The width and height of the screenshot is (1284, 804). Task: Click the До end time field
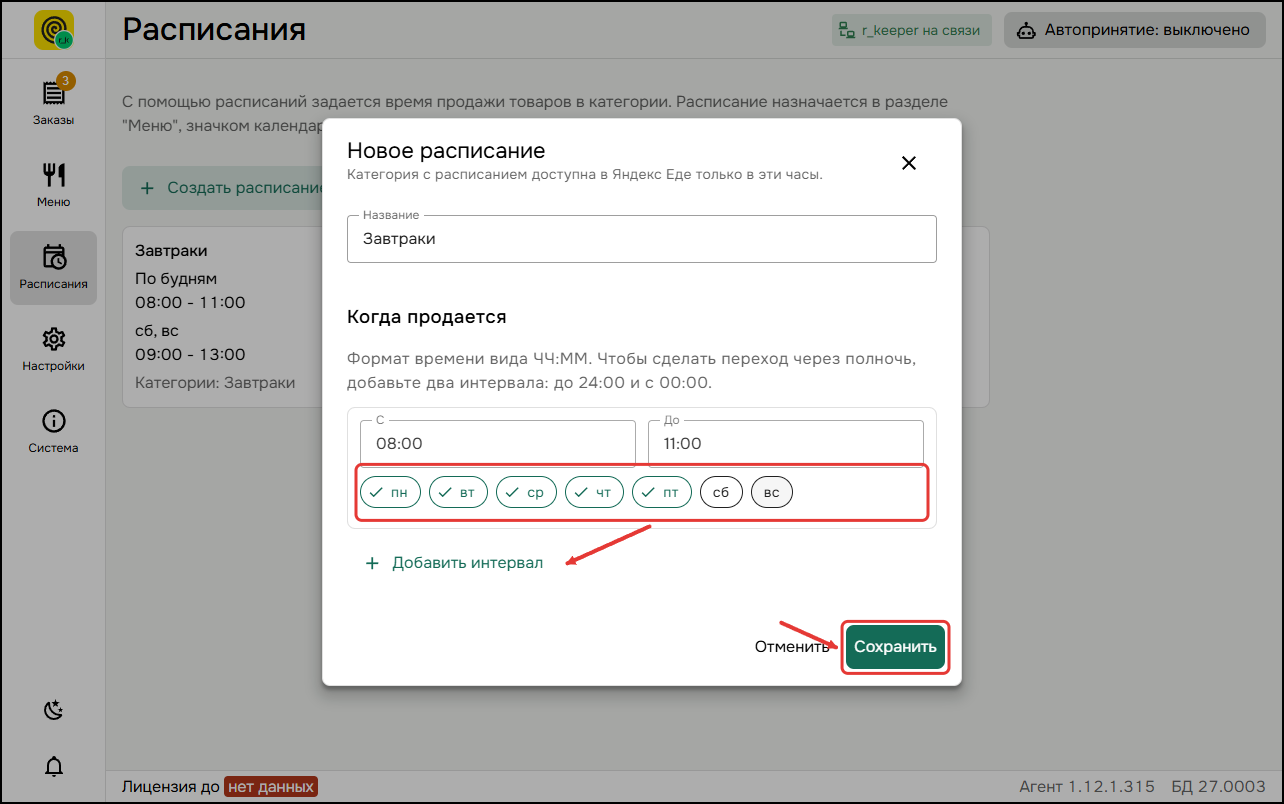(x=786, y=443)
